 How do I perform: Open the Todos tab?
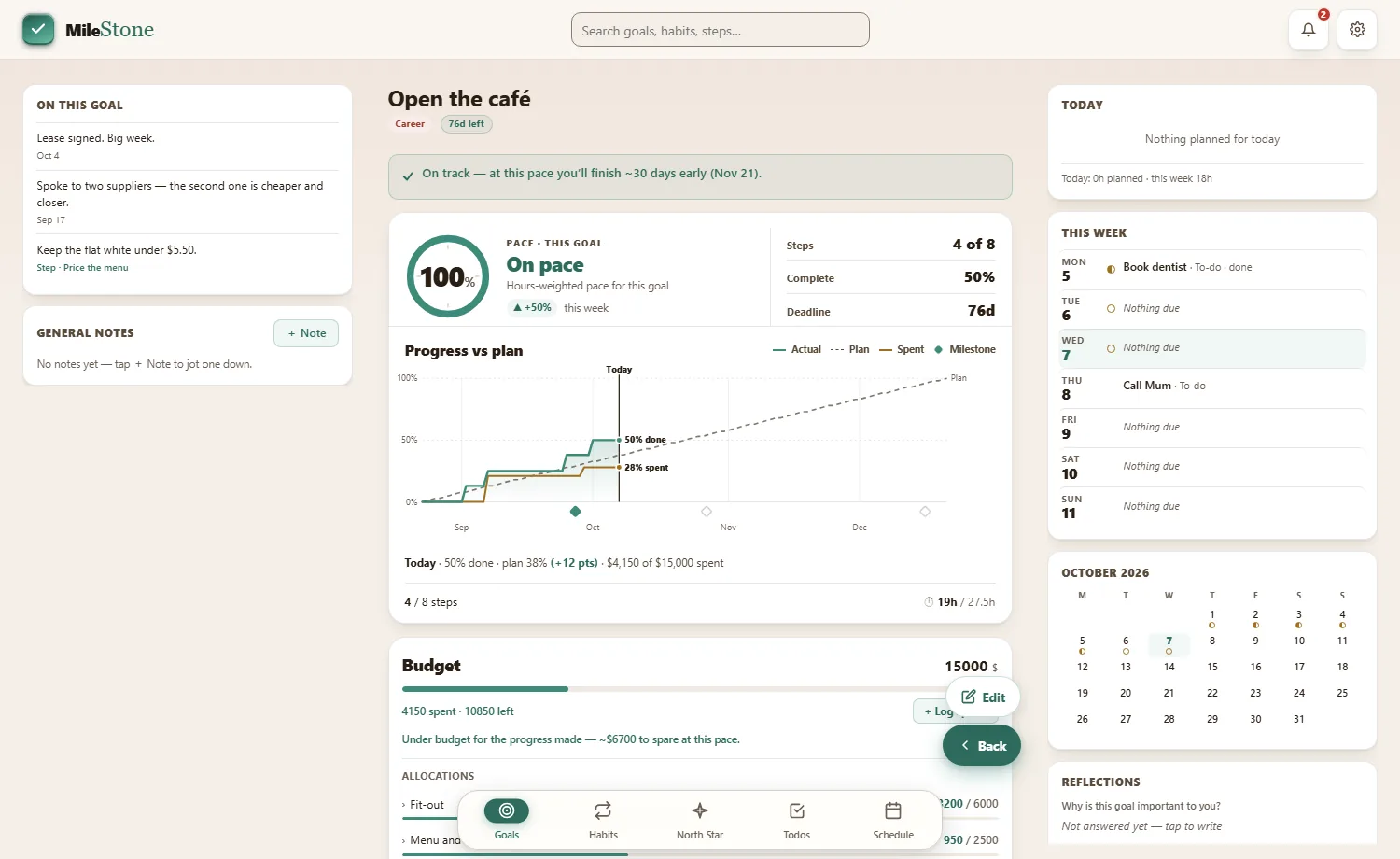coord(797,820)
